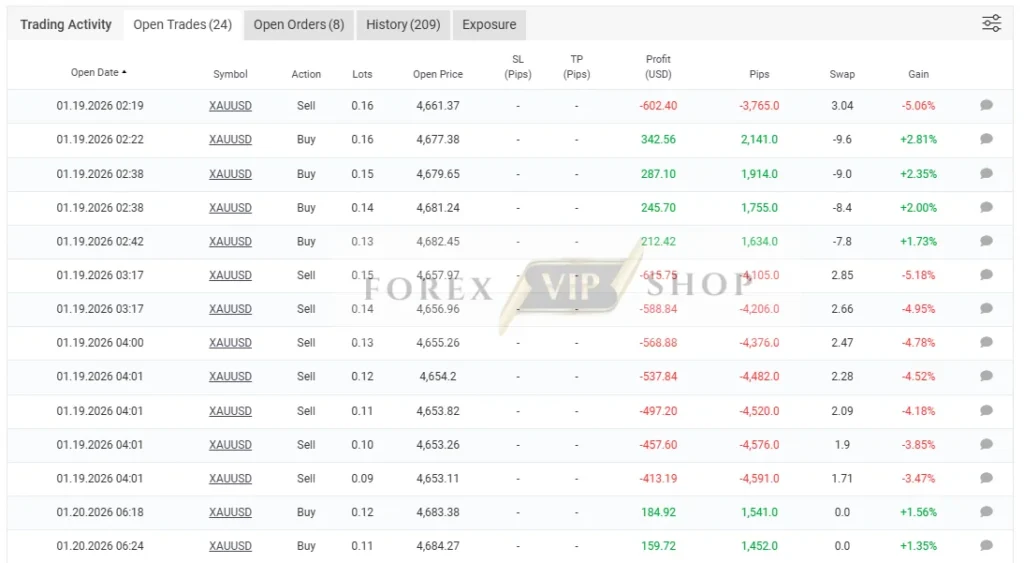This screenshot has height=563, width=1024.
Task: Sort by the Profit (USD) column header
Action: [658, 67]
